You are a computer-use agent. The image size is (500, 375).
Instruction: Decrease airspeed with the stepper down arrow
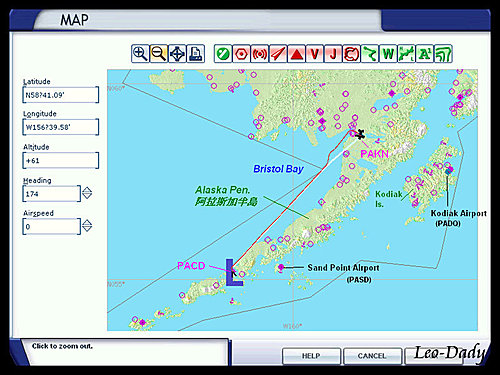coord(87,229)
